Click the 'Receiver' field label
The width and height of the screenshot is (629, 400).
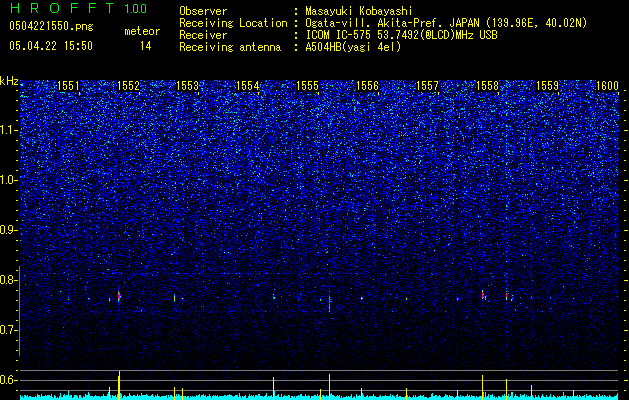pyautogui.click(x=203, y=35)
